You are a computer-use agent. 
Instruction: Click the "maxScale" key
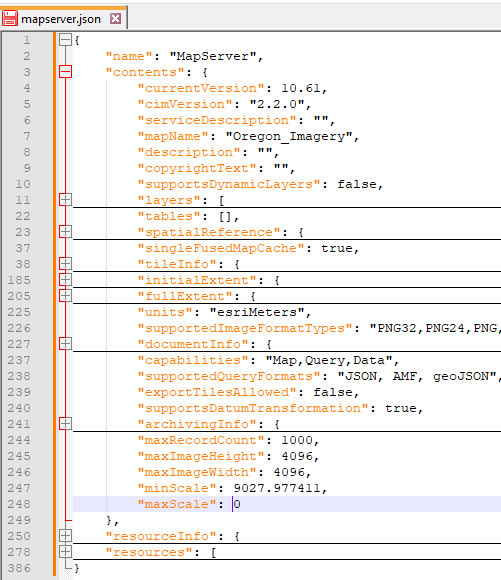pos(177,504)
